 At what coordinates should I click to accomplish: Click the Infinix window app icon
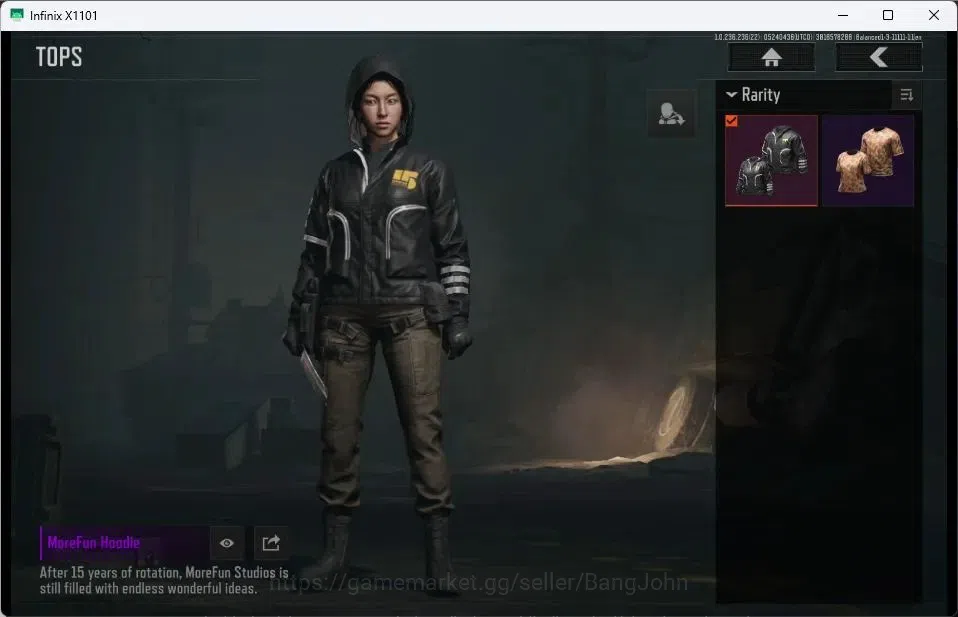pos(16,15)
